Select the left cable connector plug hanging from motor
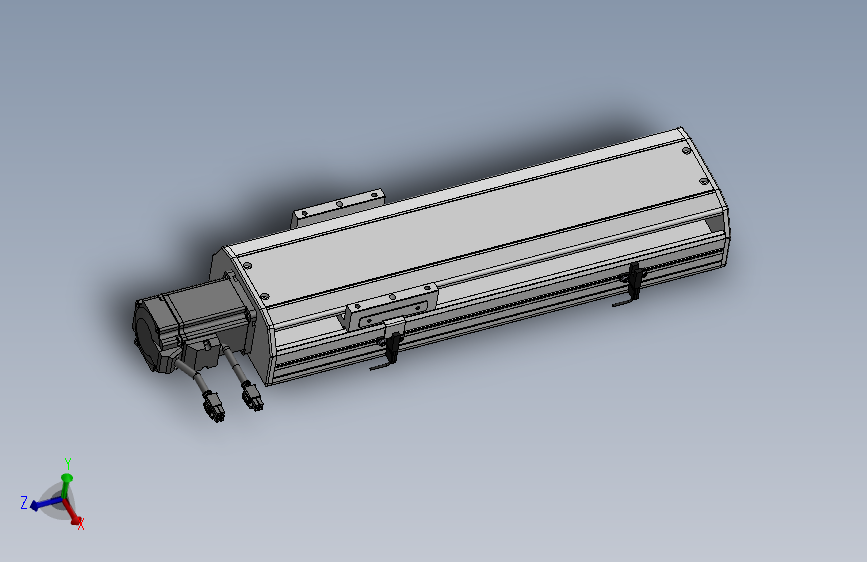This screenshot has width=867, height=562. tap(213, 407)
